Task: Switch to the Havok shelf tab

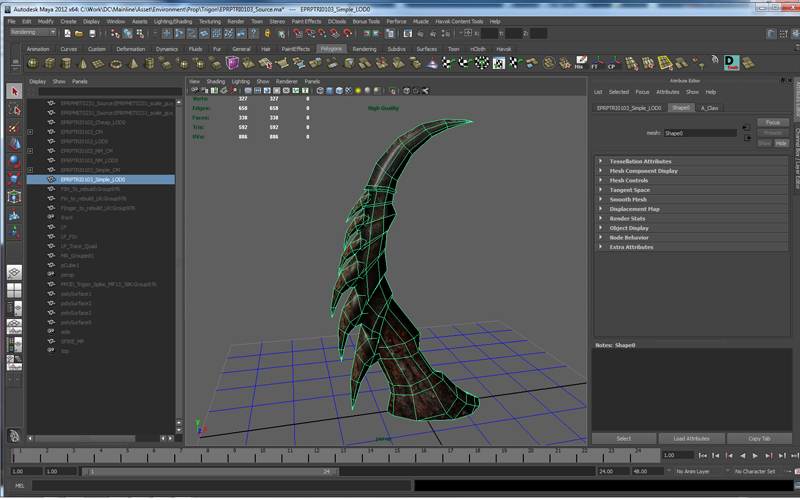Action: [x=504, y=49]
